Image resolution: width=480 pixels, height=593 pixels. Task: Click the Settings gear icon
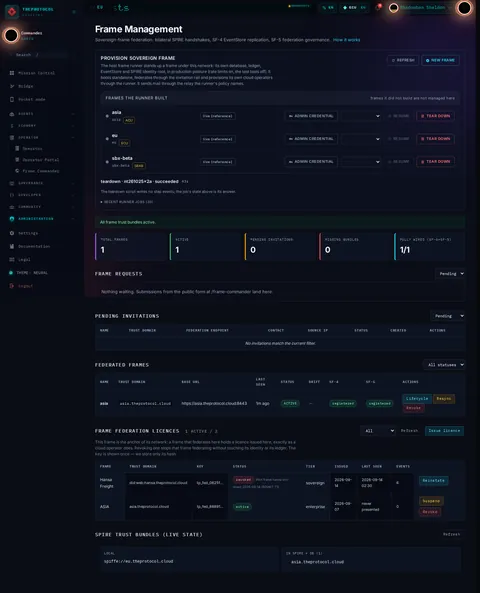12,233
